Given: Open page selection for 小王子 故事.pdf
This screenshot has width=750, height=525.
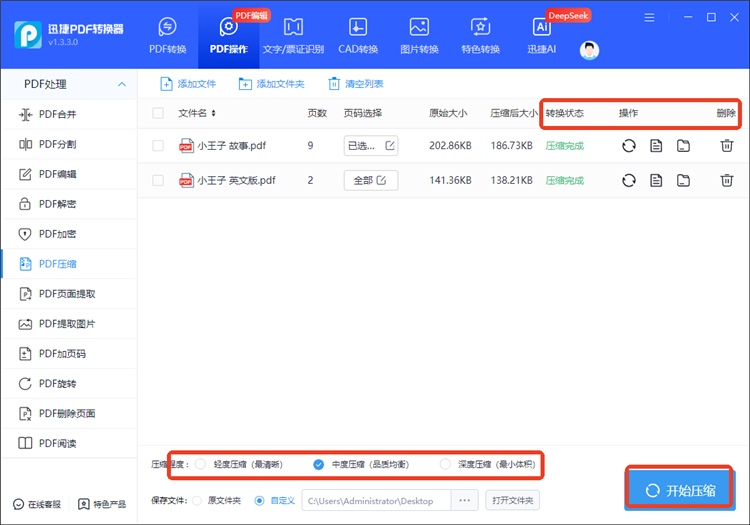Looking at the screenshot, I should [371, 145].
